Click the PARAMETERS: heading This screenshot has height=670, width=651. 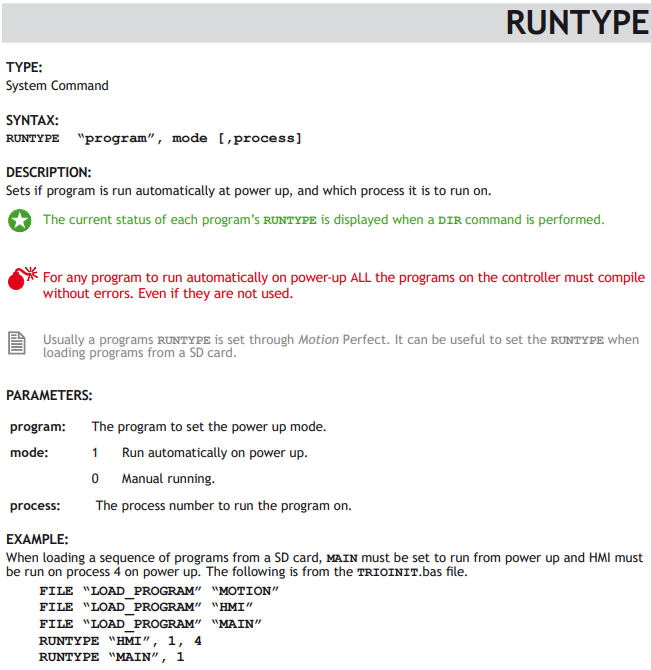coord(49,395)
